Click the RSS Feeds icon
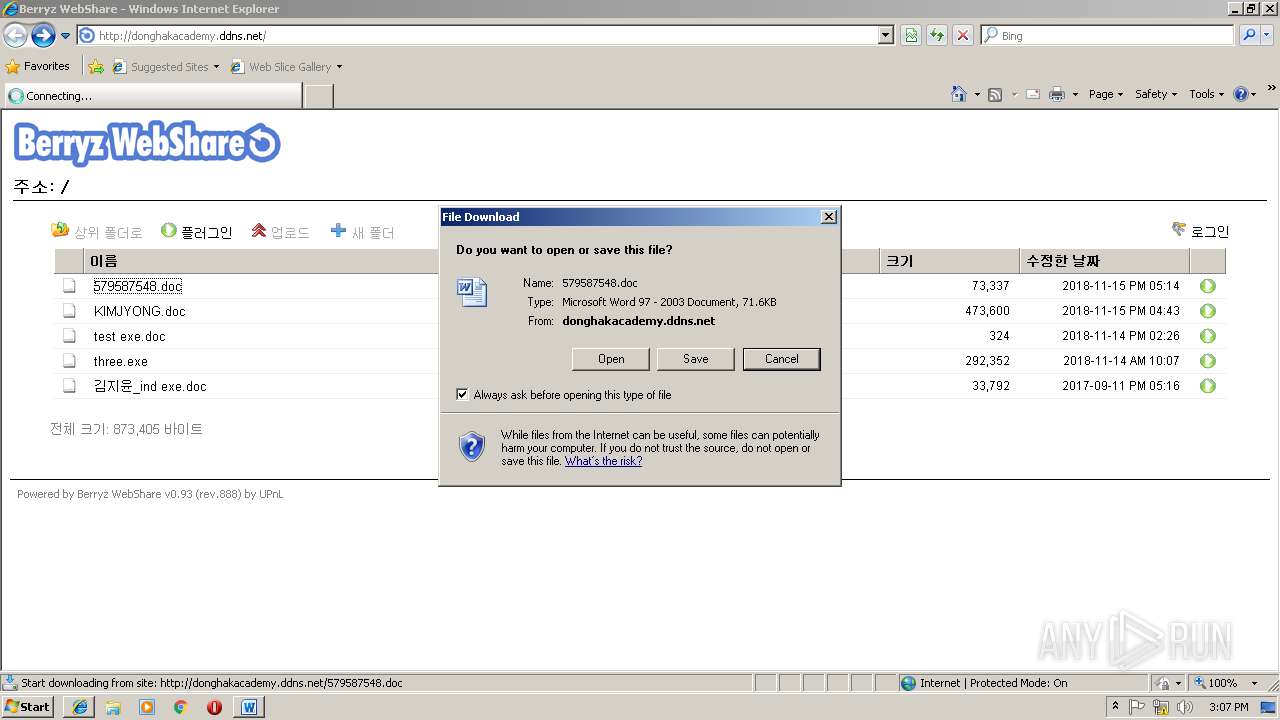Screen dimensions: 1280x720 [995, 94]
